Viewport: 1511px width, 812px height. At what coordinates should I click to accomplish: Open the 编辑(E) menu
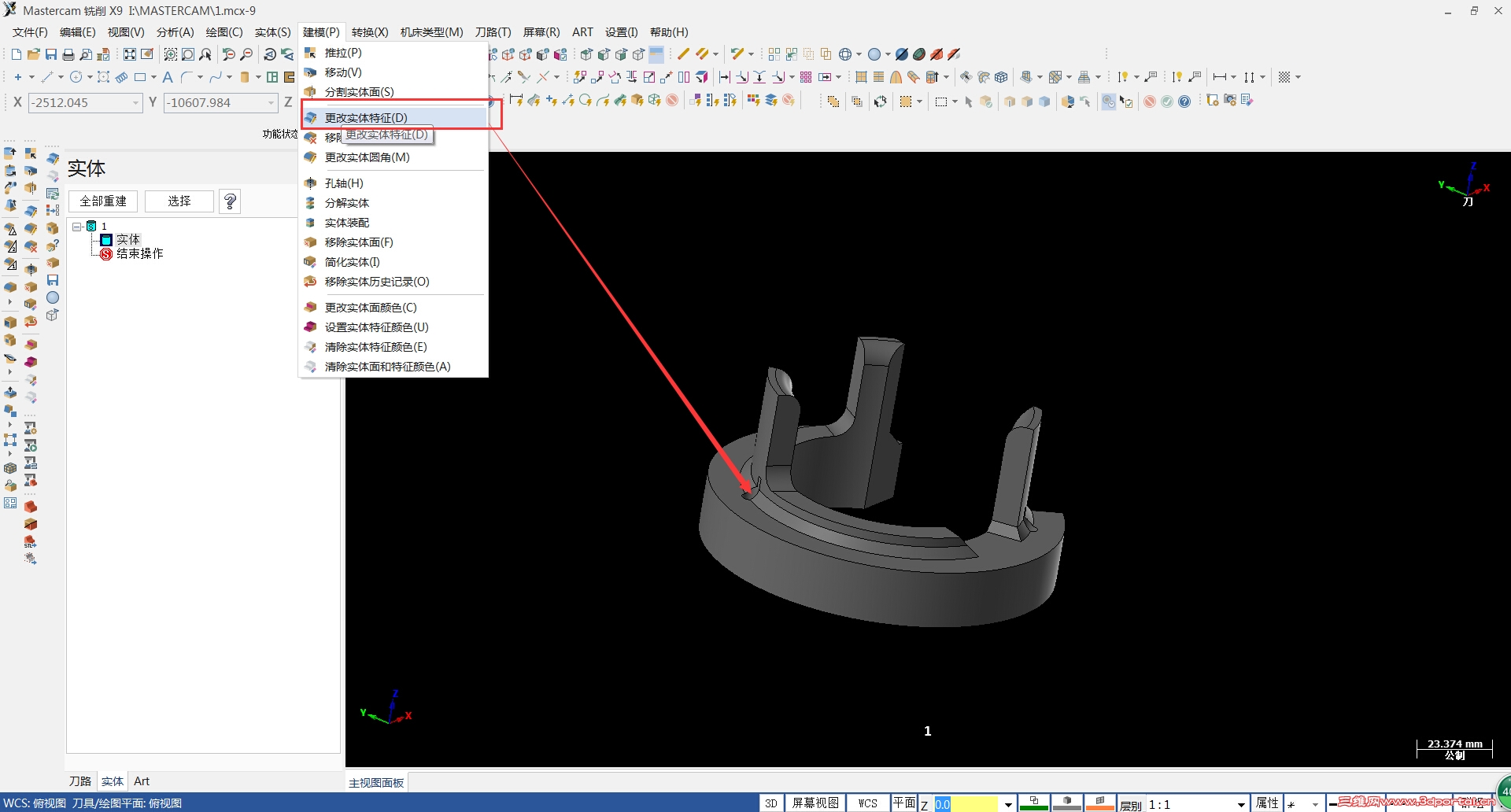point(77,32)
